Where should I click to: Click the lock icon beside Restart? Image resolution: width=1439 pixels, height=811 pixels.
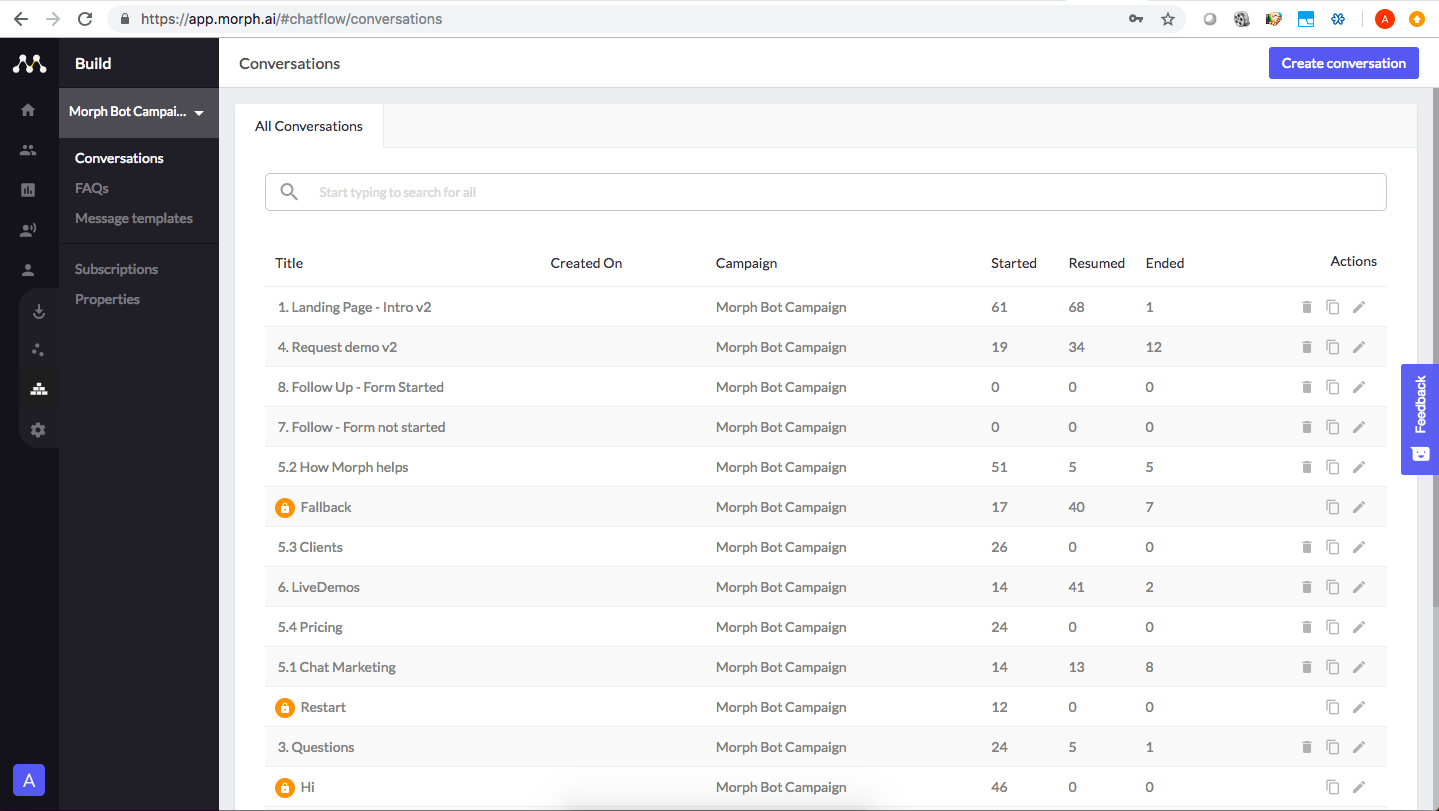coord(285,707)
